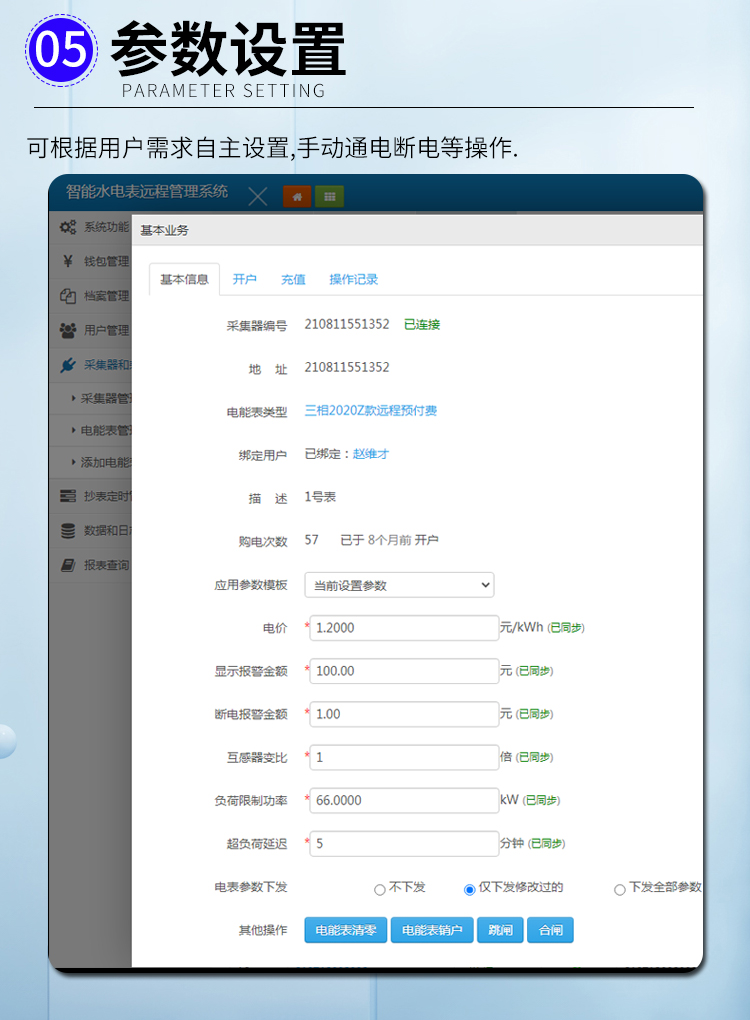
Task: Click 电能表清零 button
Action: [345, 930]
